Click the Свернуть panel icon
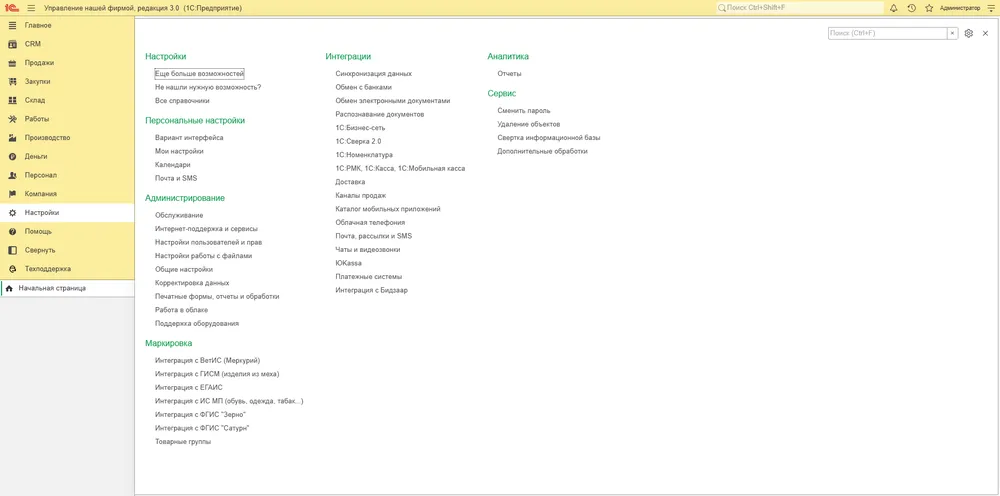 12,250
